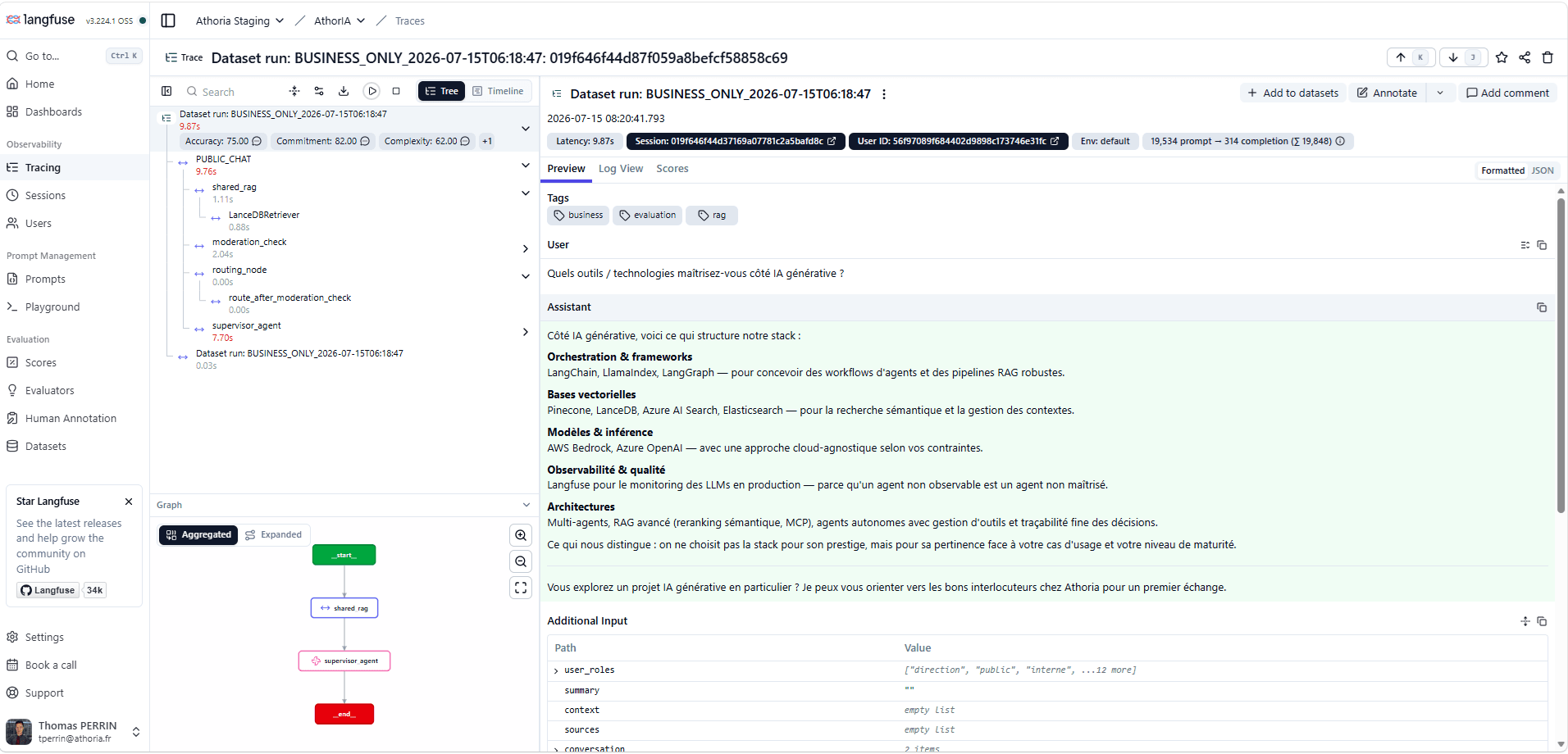Screen dimensions: 1568x754
Task: Collapse all rows in Additional Input
Action: pos(1525,621)
